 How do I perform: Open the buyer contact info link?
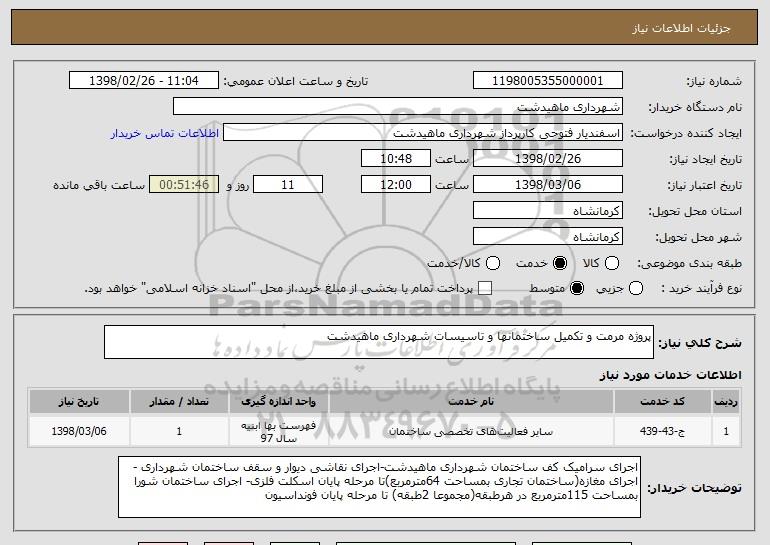pos(165,133)
